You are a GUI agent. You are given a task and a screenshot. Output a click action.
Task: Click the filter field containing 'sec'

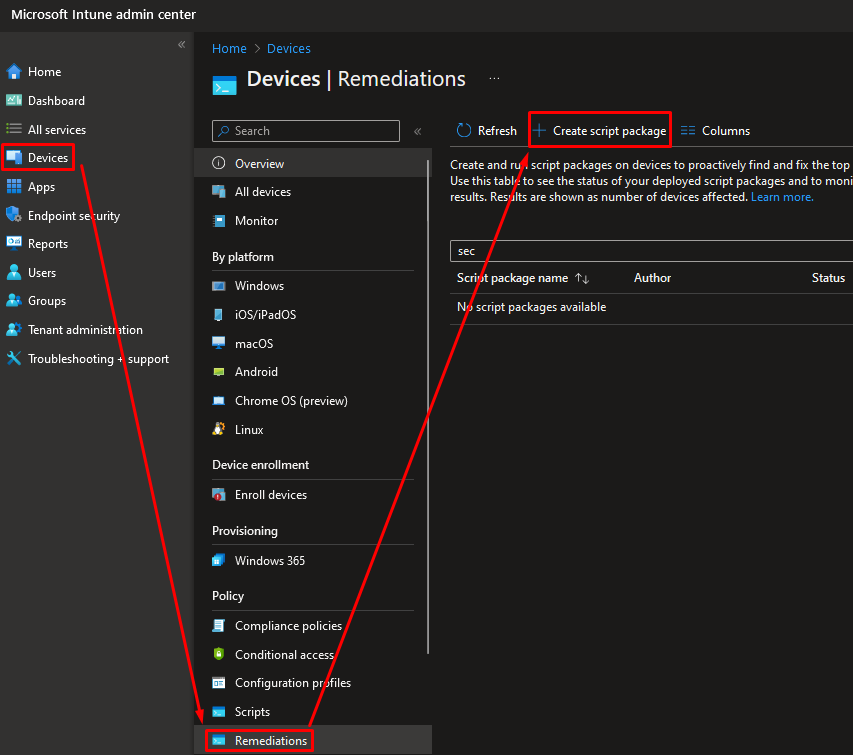pos(651,251)
